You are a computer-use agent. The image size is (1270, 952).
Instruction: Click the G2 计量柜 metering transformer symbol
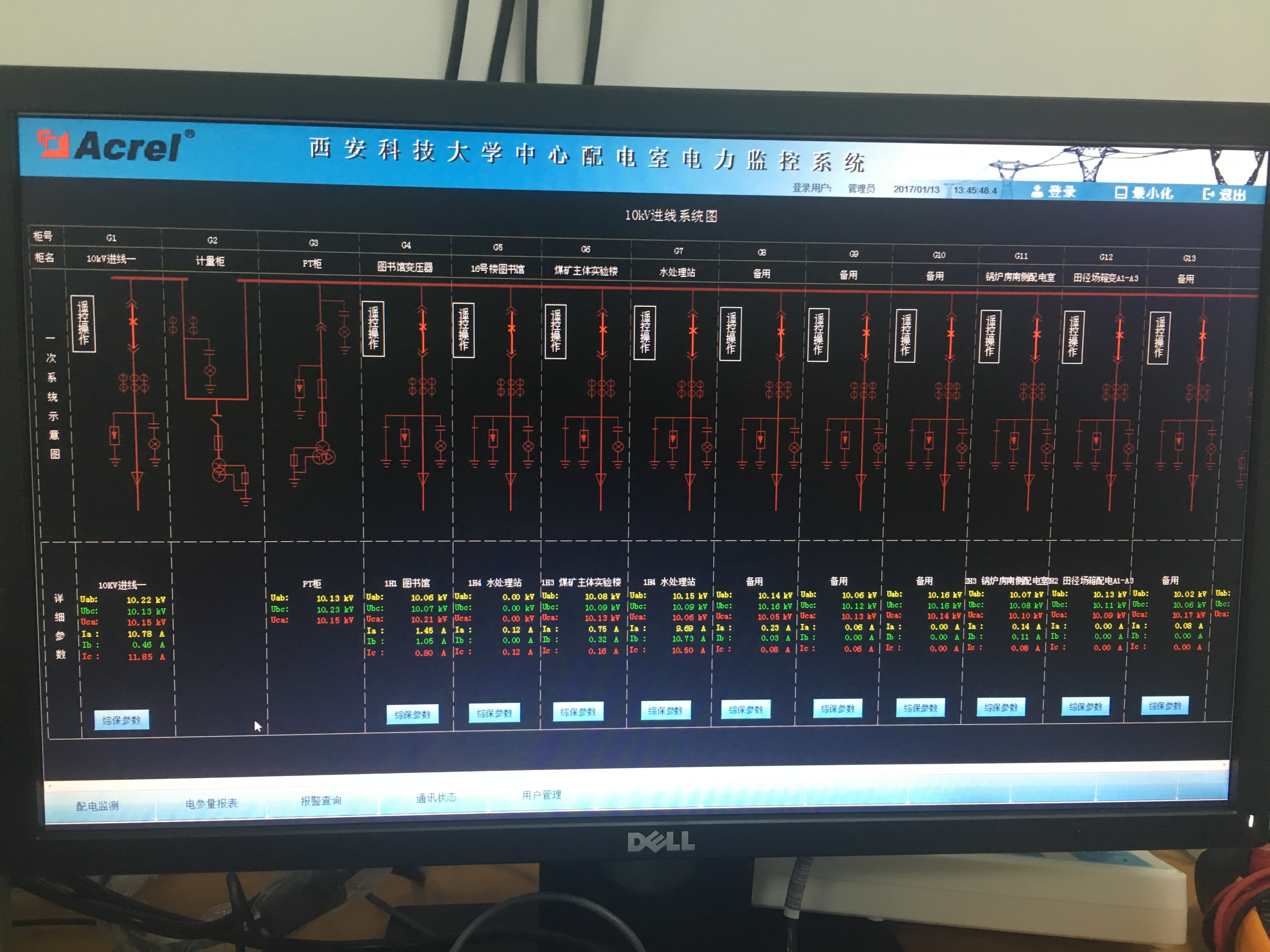pos(219,469)
